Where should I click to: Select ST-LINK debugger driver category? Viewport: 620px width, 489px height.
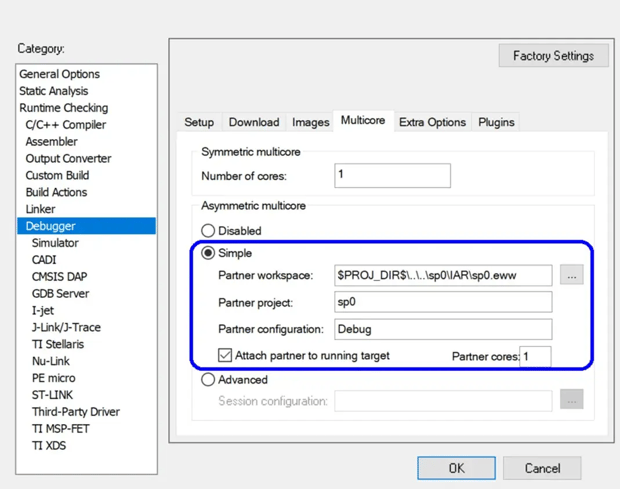point(52,395)
